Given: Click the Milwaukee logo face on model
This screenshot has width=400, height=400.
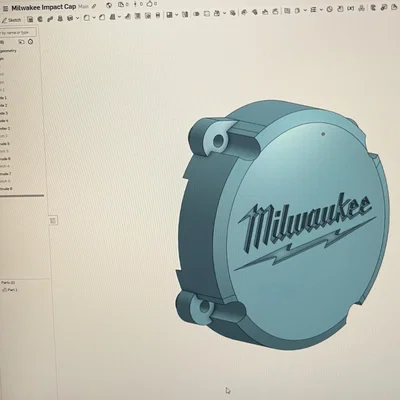Looking at the screenshot, I should [305, 233].
